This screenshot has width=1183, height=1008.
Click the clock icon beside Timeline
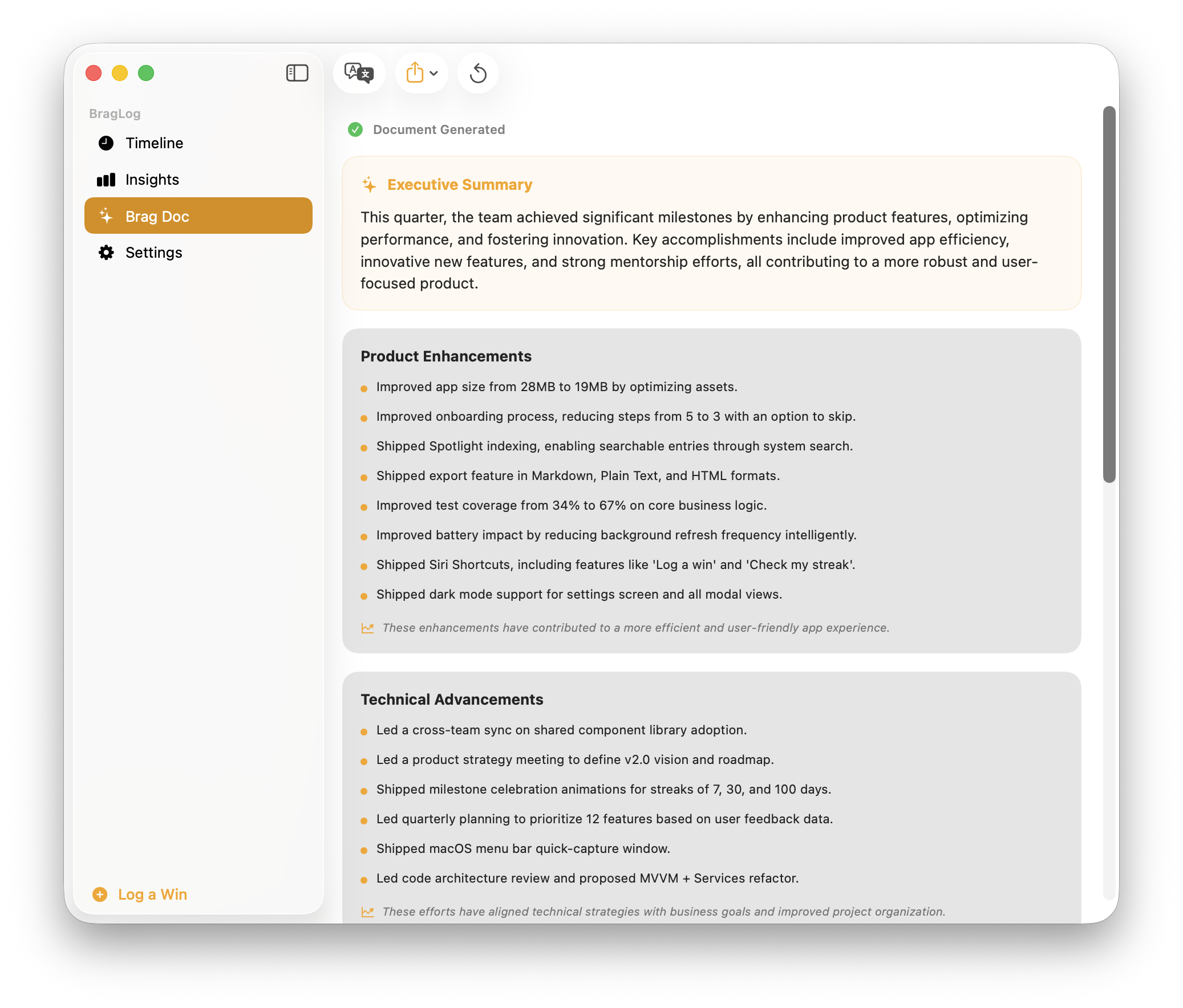point(106,143)
